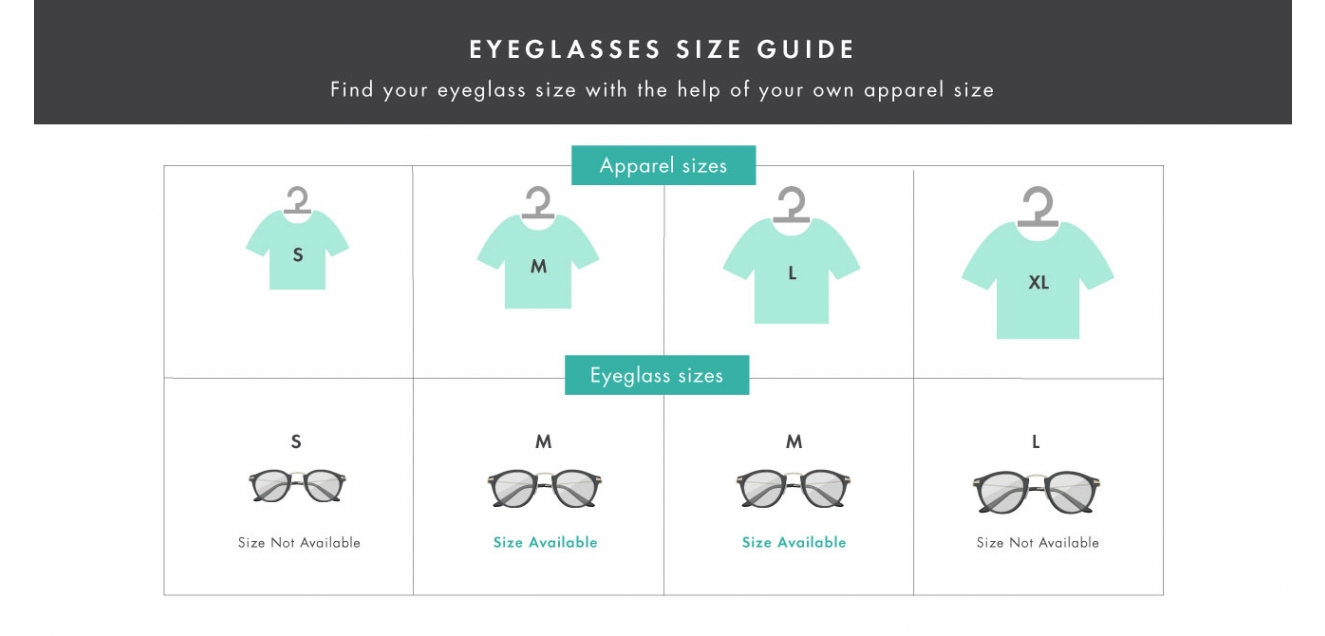Click the L letter above large eyeglasses
The height and width of the screenshot is (636, 1325).
pyautogui.click(x=1036, y=441)
